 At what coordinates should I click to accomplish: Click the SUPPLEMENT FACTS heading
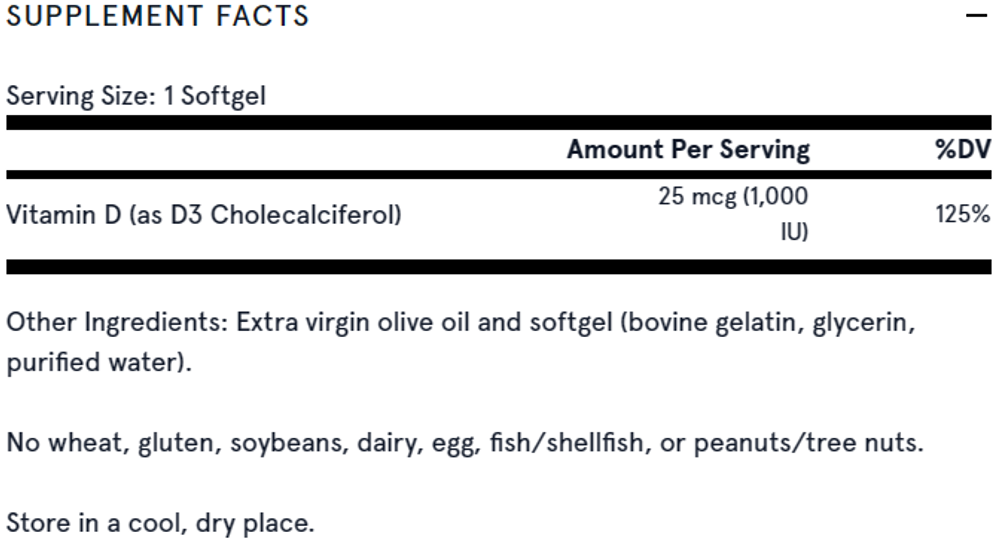[x=158, y=16]
